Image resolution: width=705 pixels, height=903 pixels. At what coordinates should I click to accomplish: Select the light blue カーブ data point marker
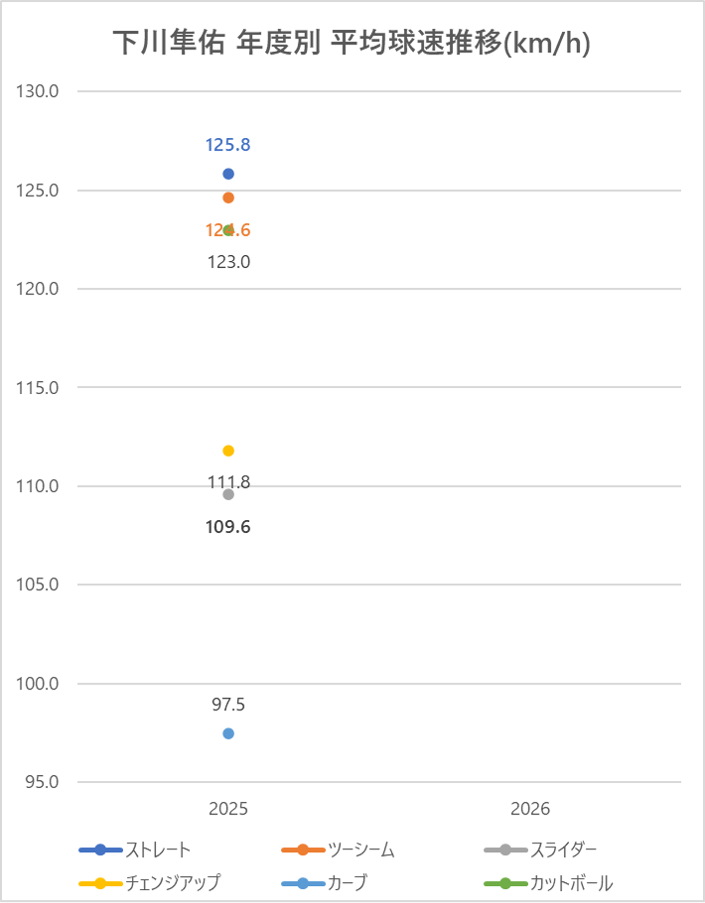[228, 733]
